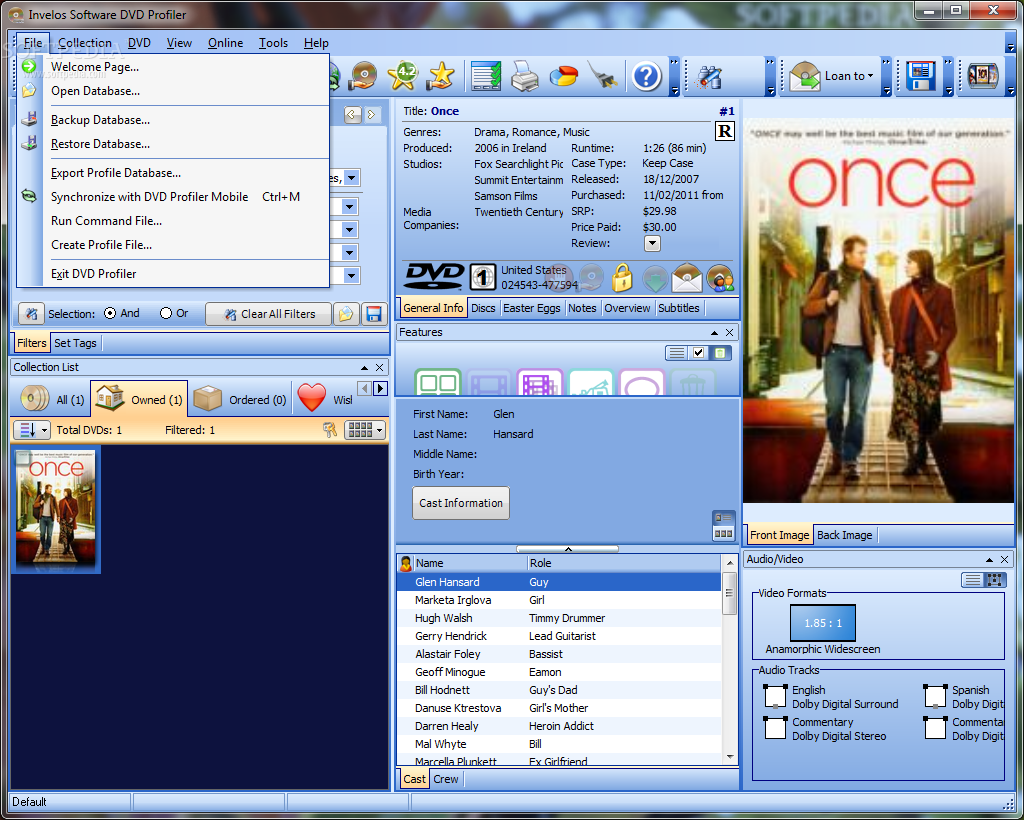The image size is (1024, 820).
Task: Click the save filter floppy icon
Action: 374,314
